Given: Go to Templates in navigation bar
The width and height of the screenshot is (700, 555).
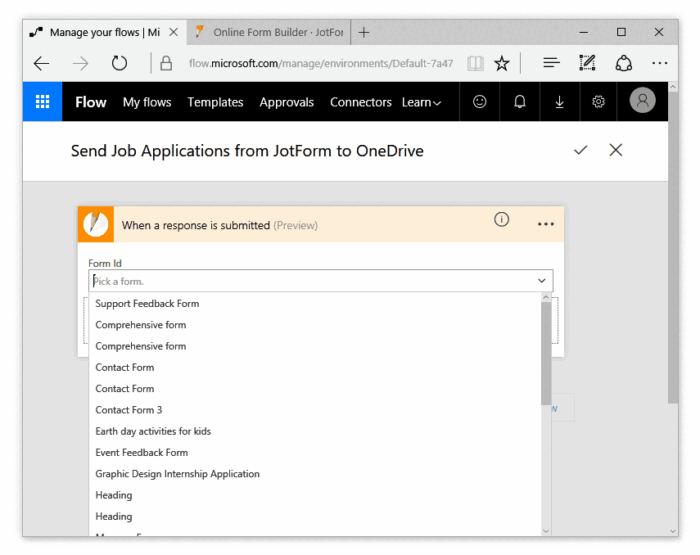Looking at the screenshot, I should (215, 102).
